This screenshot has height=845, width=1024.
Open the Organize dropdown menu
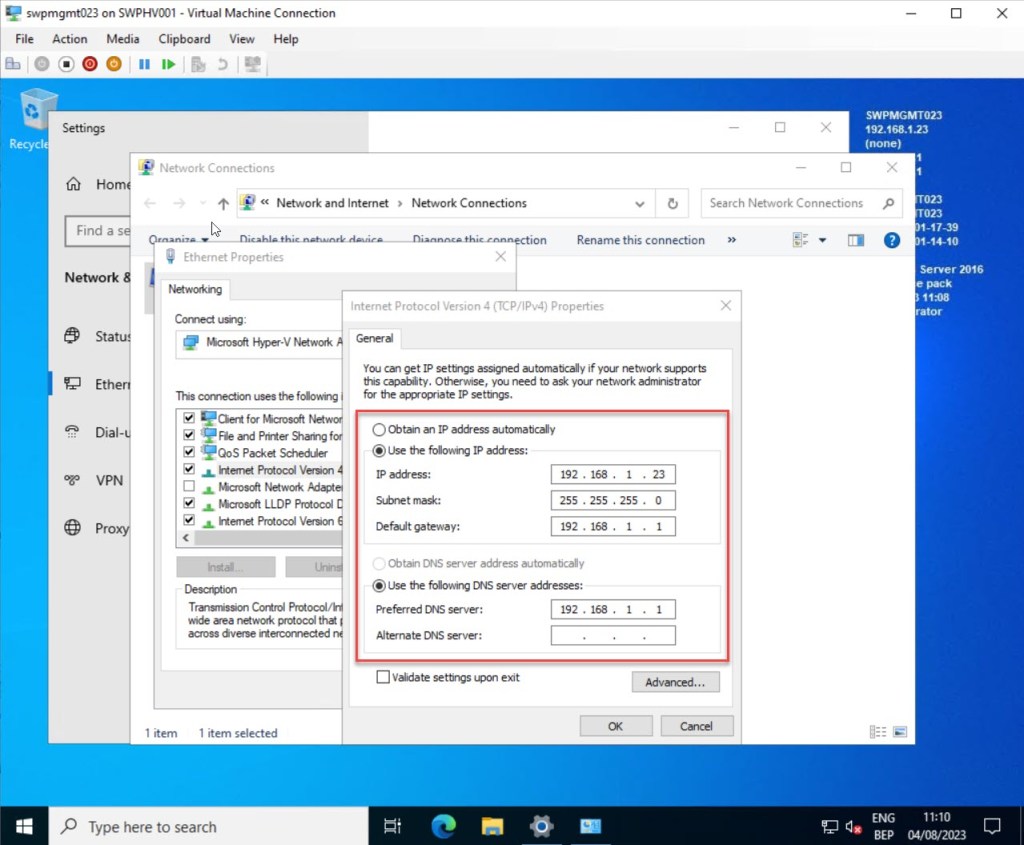click(178, 240)
